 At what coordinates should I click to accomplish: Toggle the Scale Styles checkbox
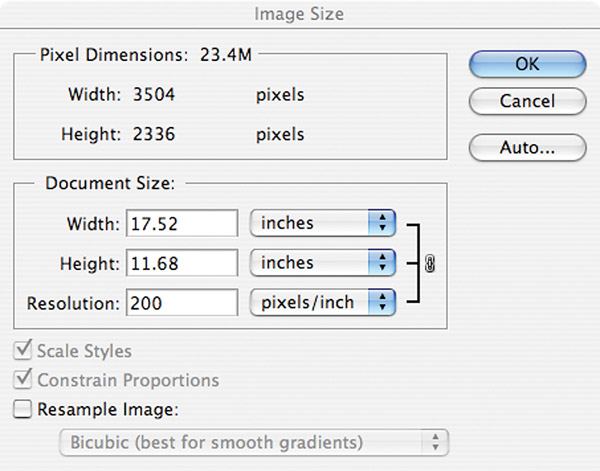(x=22, y=350)
